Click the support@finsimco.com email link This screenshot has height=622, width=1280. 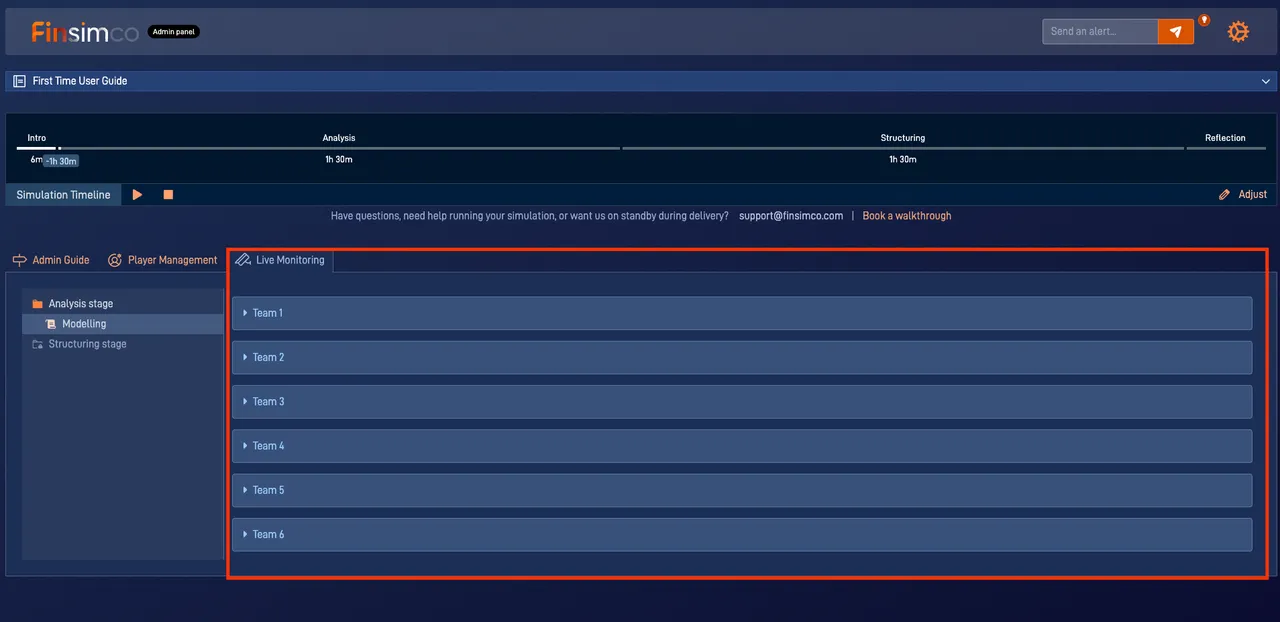tap(791, 216)
